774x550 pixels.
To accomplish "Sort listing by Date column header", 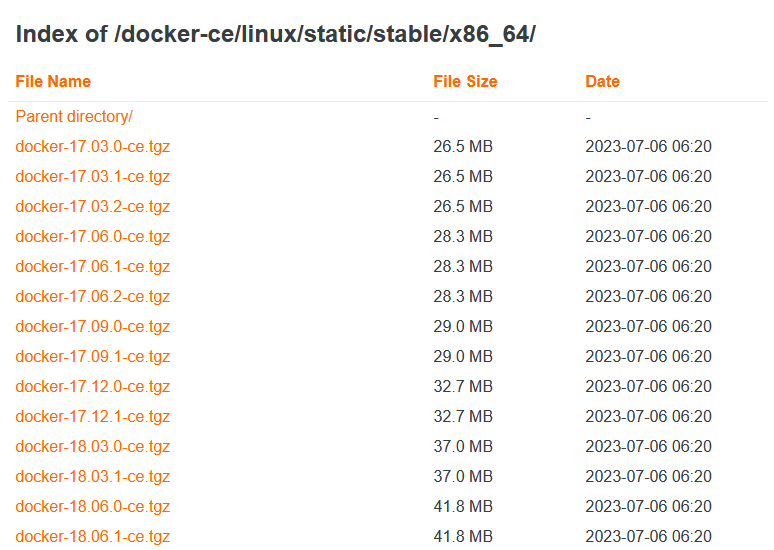I will click(x=602, y=81).
